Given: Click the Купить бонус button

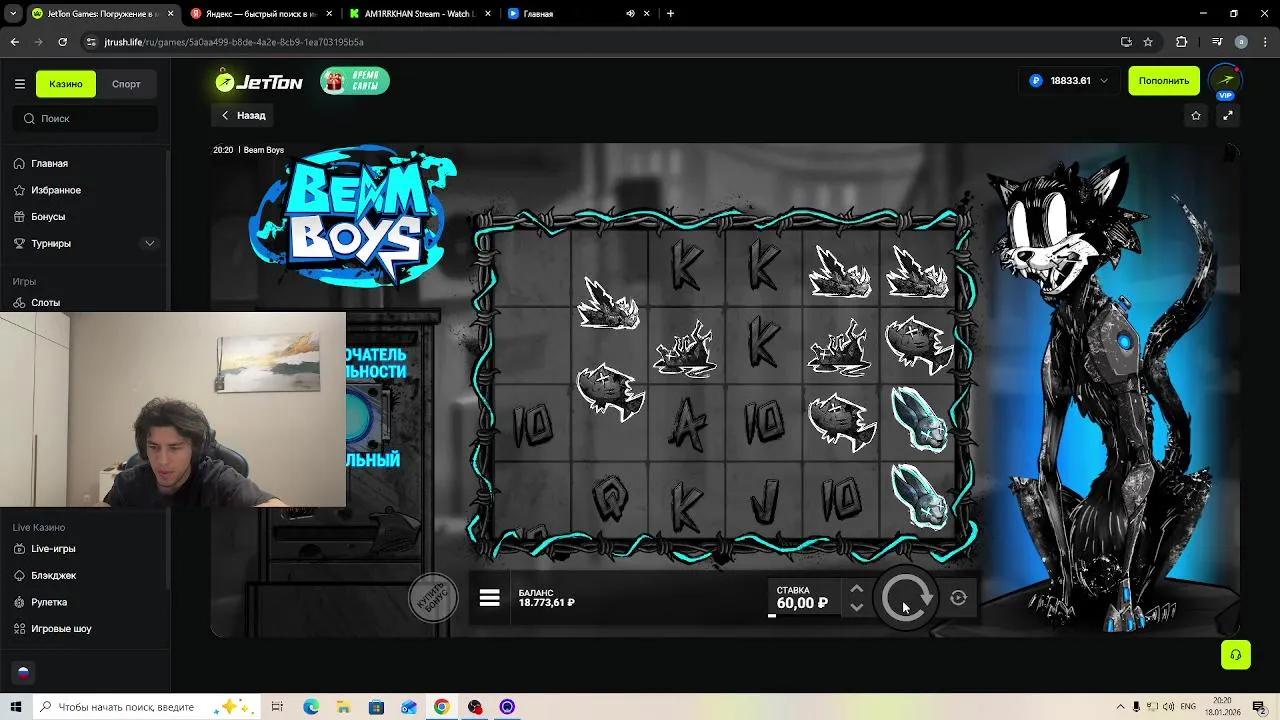Looking at the screenshot, I should pos(433,598).
